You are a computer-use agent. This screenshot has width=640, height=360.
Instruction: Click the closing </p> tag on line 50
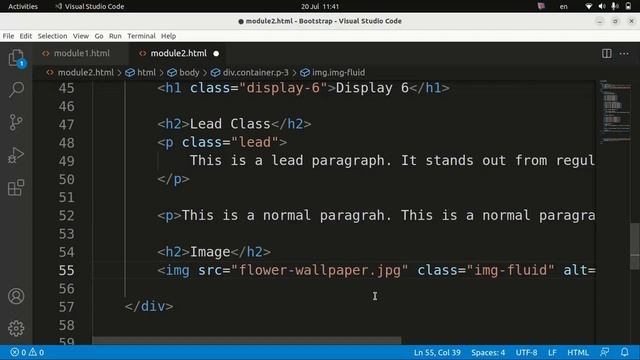173,179
